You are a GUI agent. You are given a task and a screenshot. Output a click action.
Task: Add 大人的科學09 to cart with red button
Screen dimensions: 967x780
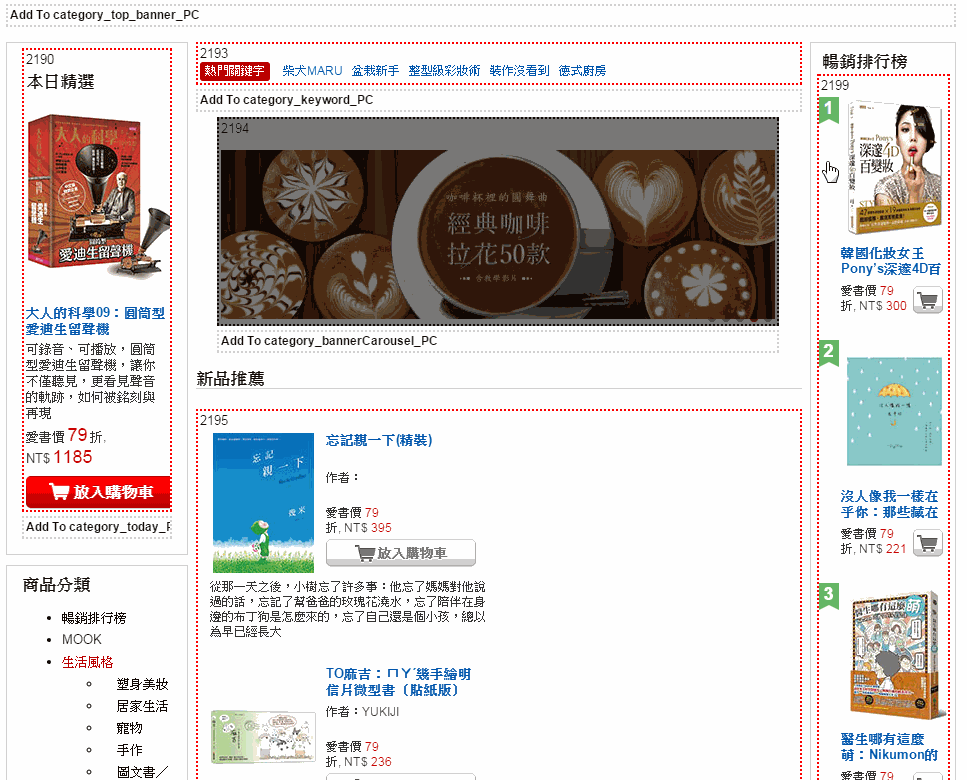pos(99,491)
